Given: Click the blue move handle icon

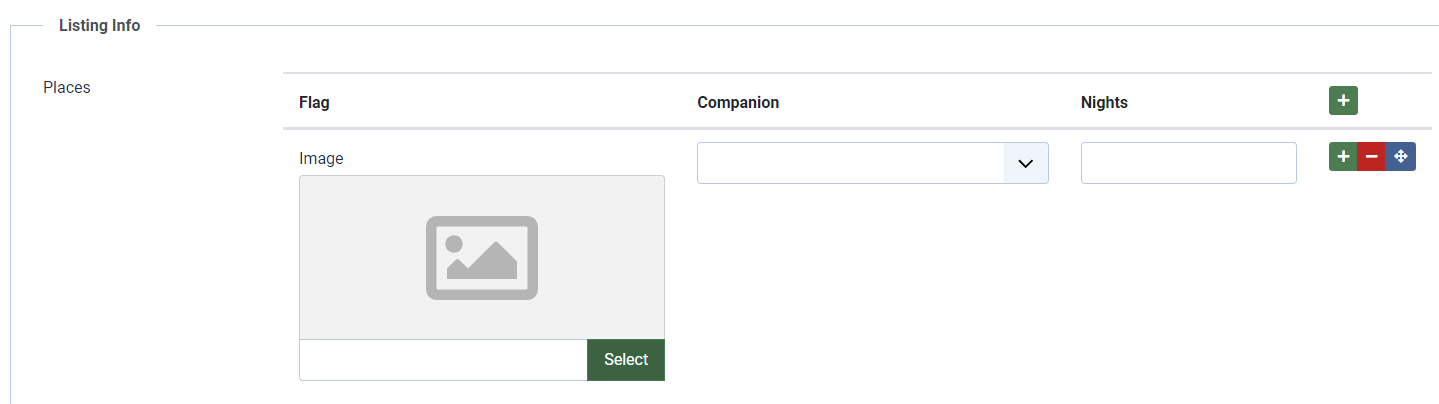Looking at the screenshot, I should 1401,157.
